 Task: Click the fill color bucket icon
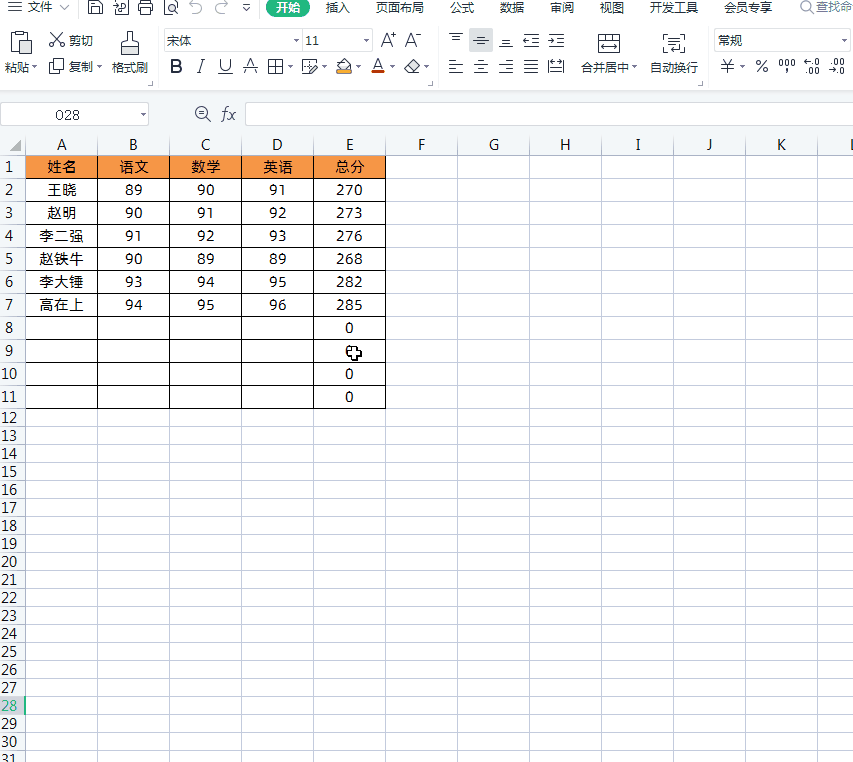coord(344,66)
